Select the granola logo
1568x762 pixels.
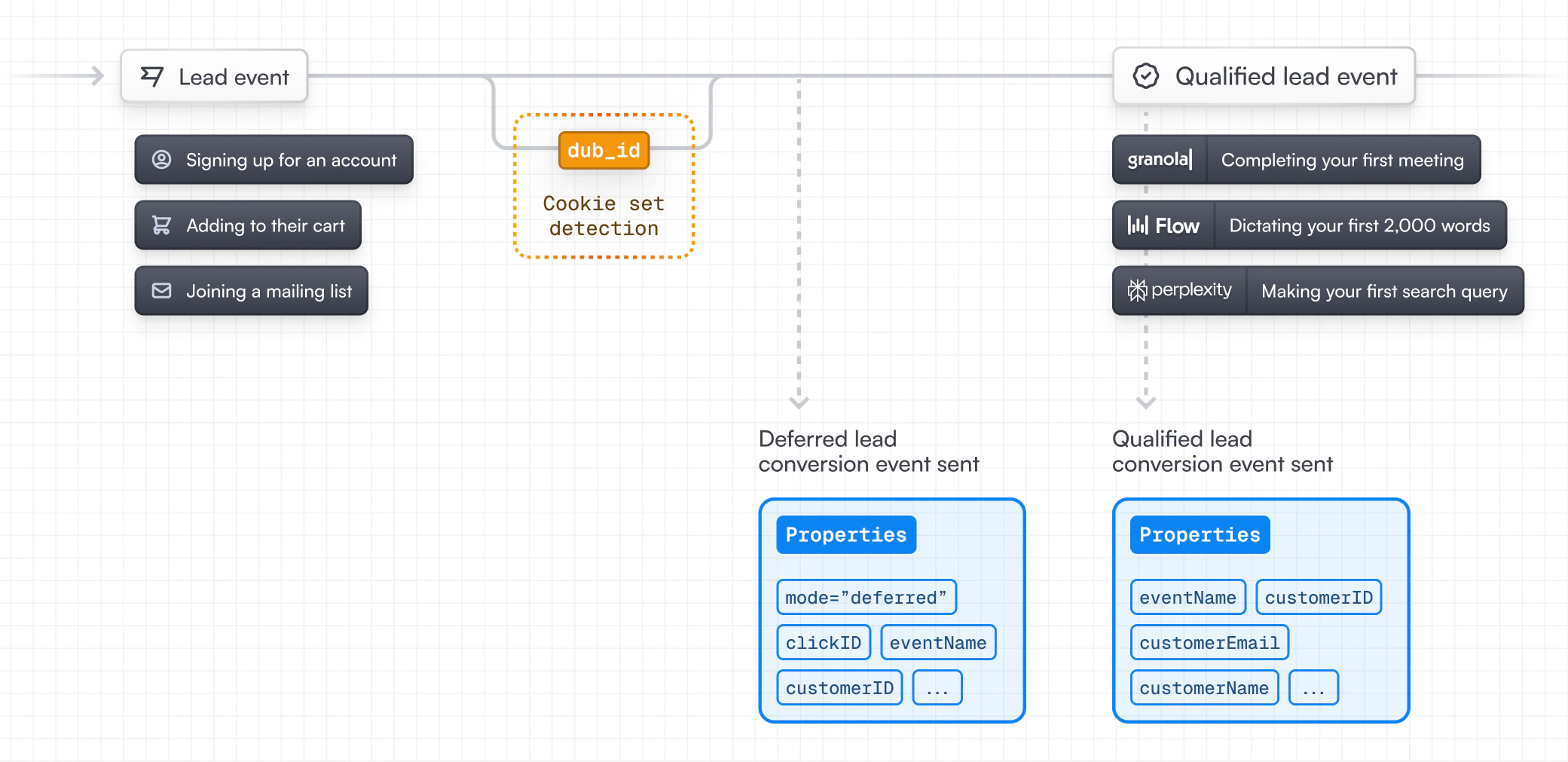1158,160
